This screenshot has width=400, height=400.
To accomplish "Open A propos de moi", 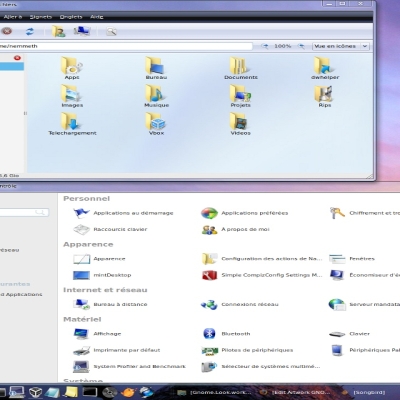I will [x=235, y=229].
